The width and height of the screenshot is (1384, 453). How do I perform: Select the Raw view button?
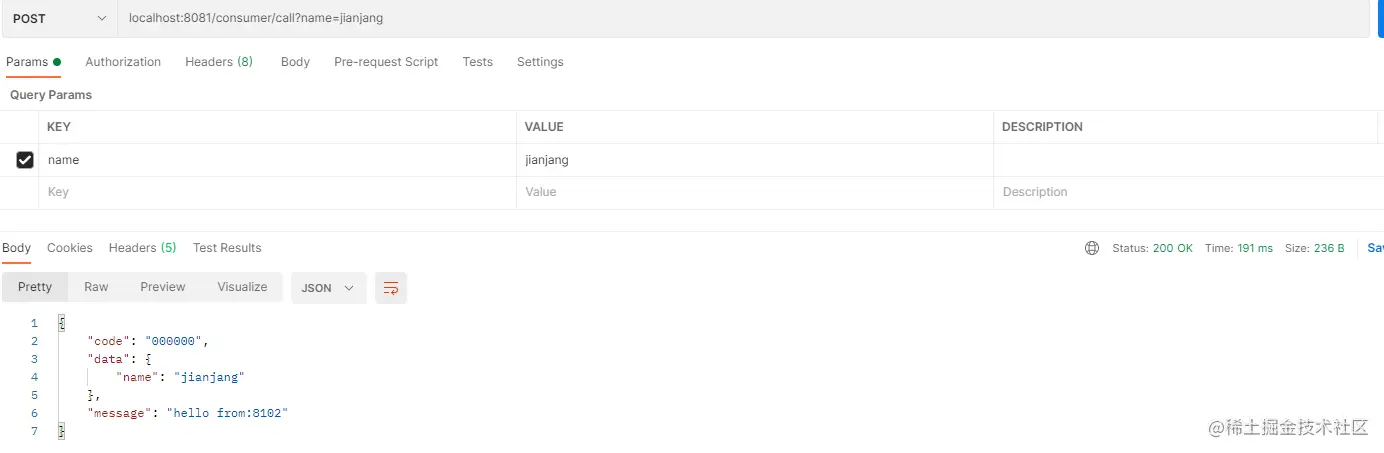pos(96,287)
